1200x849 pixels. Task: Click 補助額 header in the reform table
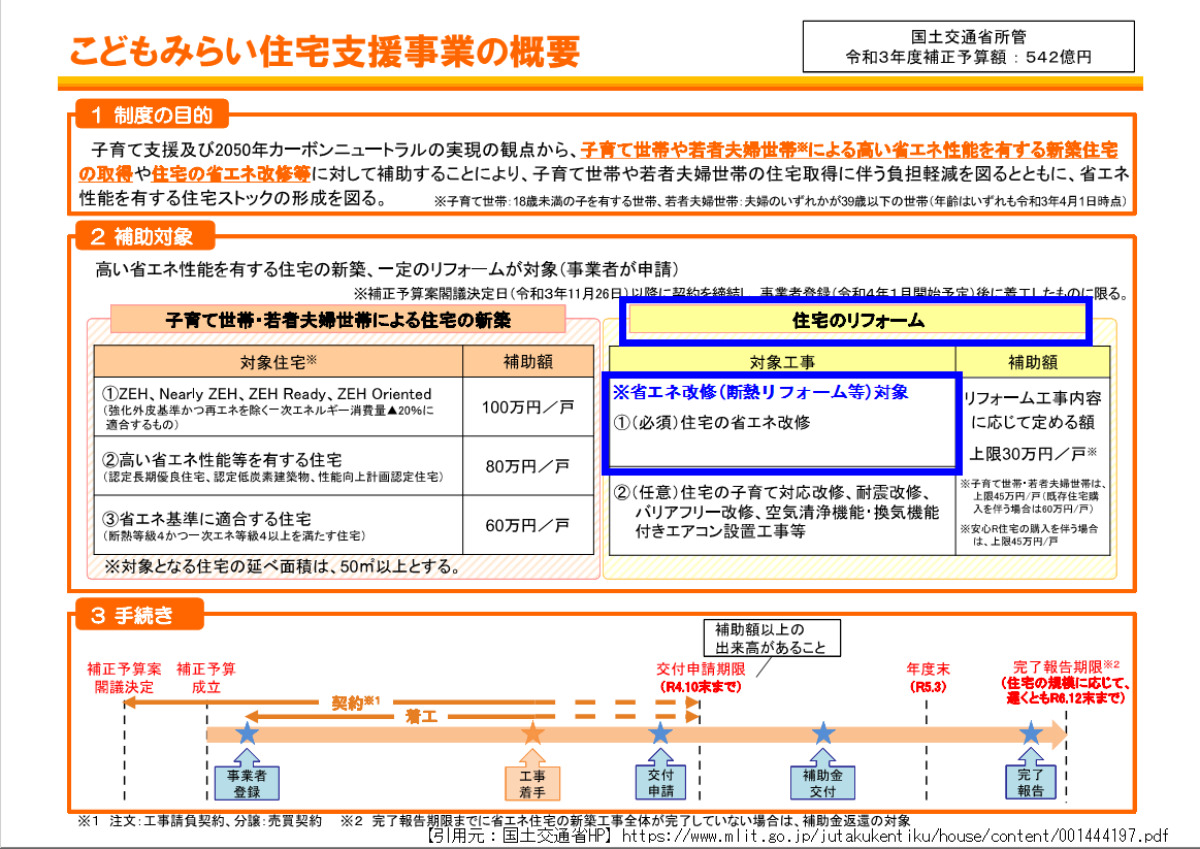click(1033, 362)
